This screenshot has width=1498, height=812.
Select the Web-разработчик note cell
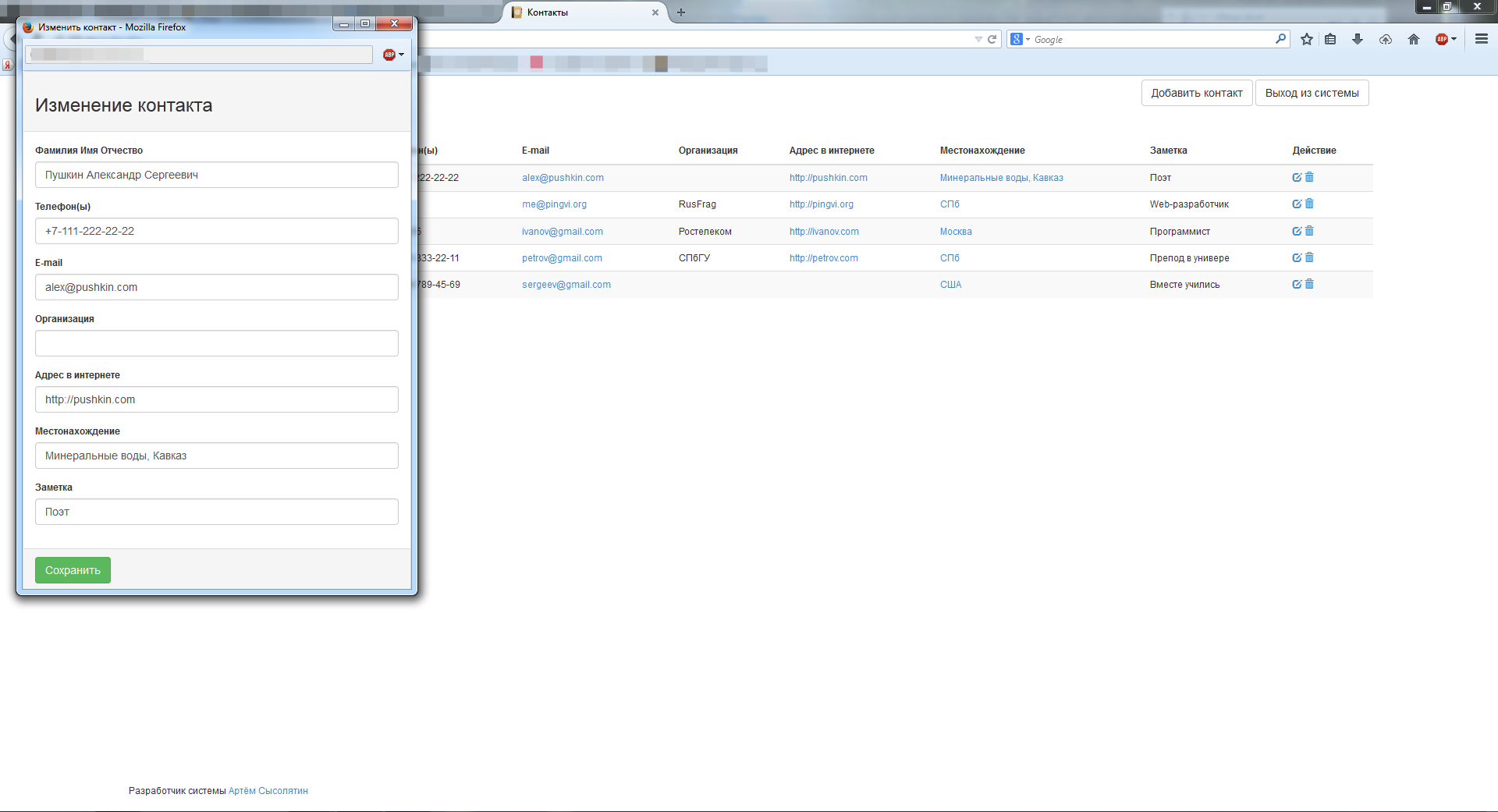[x=1189, y=204]
